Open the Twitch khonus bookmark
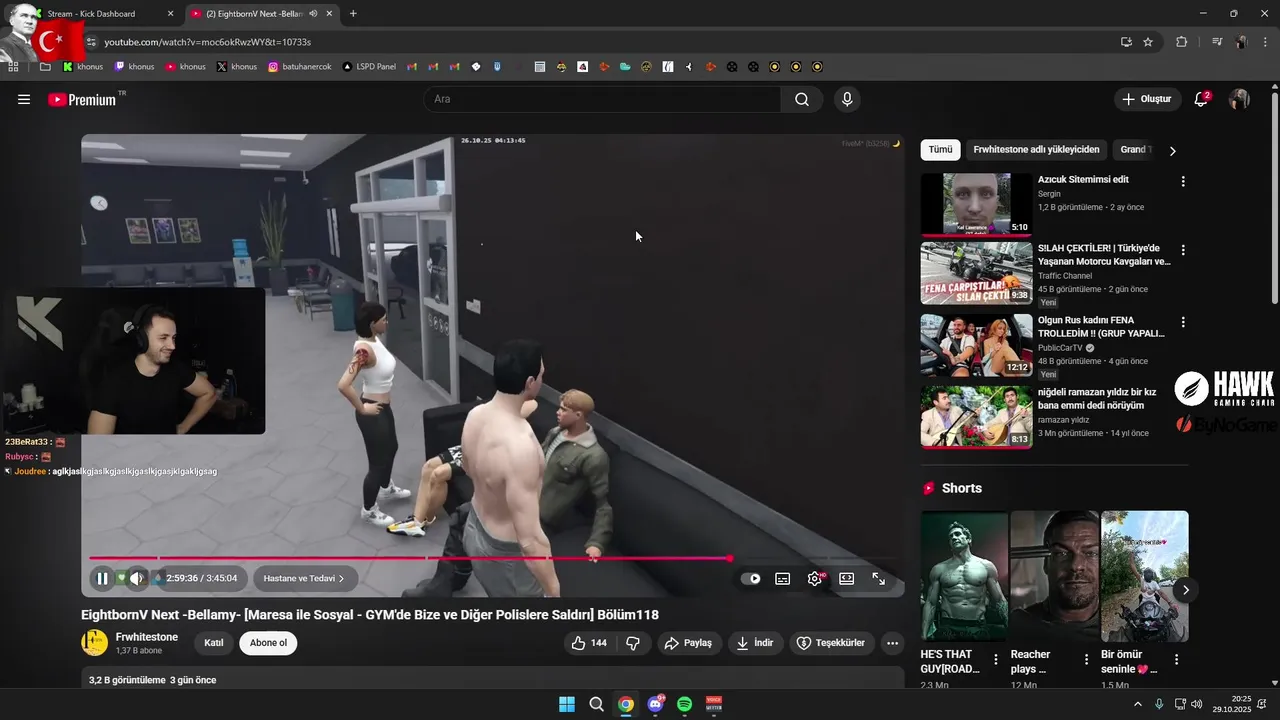Viewport: 1280px width, 720px height. (133, 67)
